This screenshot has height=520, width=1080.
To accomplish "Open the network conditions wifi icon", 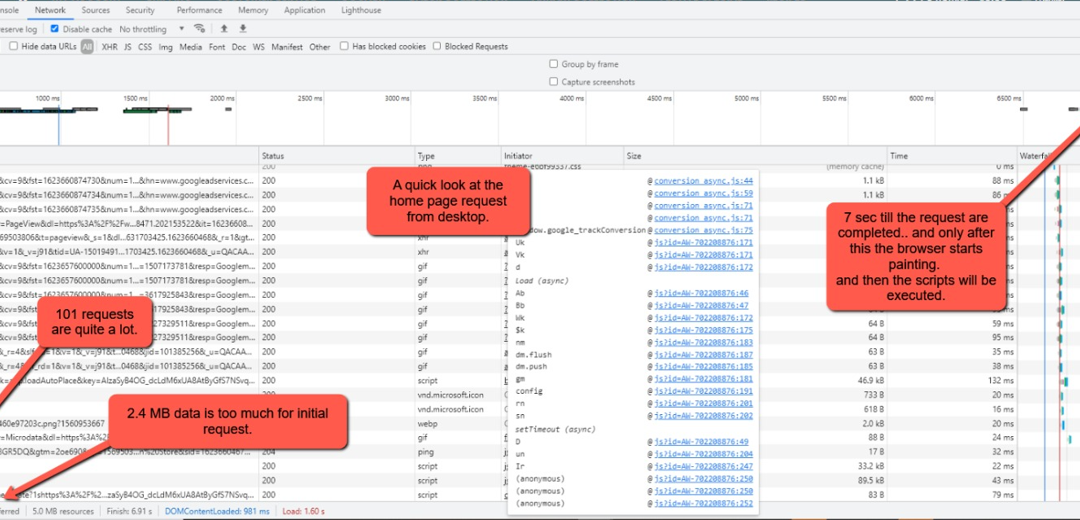I will pos(200,29).
